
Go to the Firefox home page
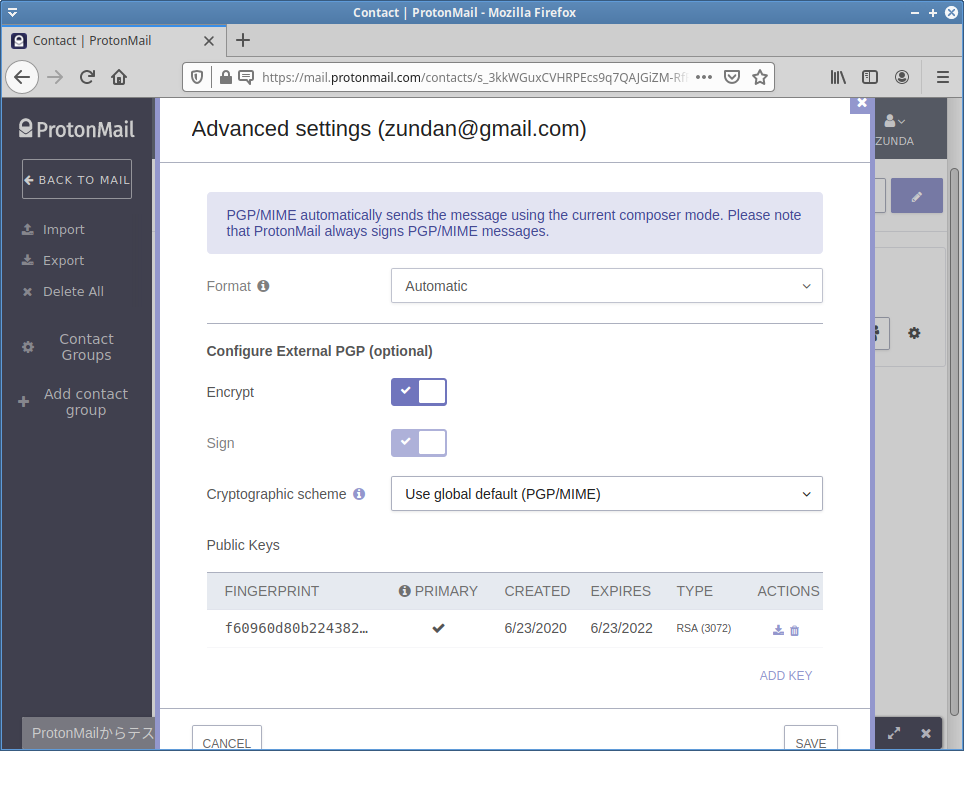[119, 77]
